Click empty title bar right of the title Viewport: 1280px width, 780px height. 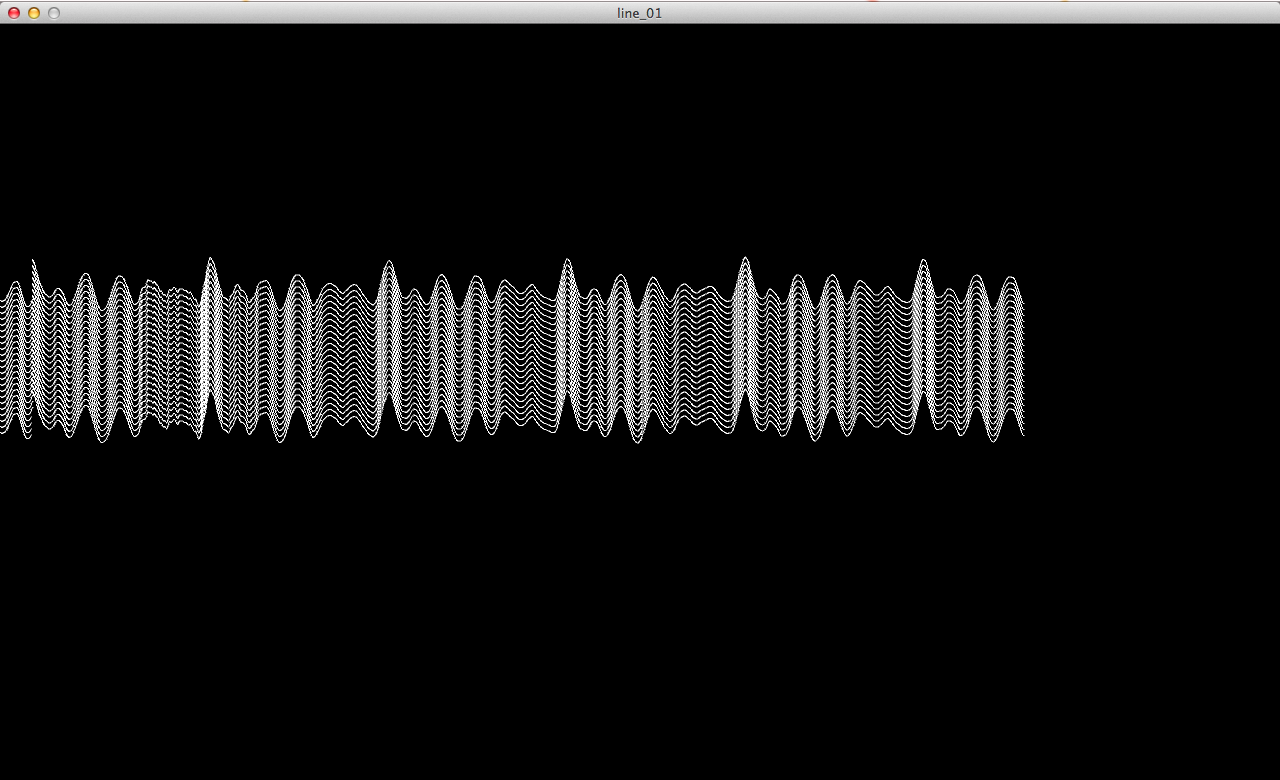pos(950,13)
